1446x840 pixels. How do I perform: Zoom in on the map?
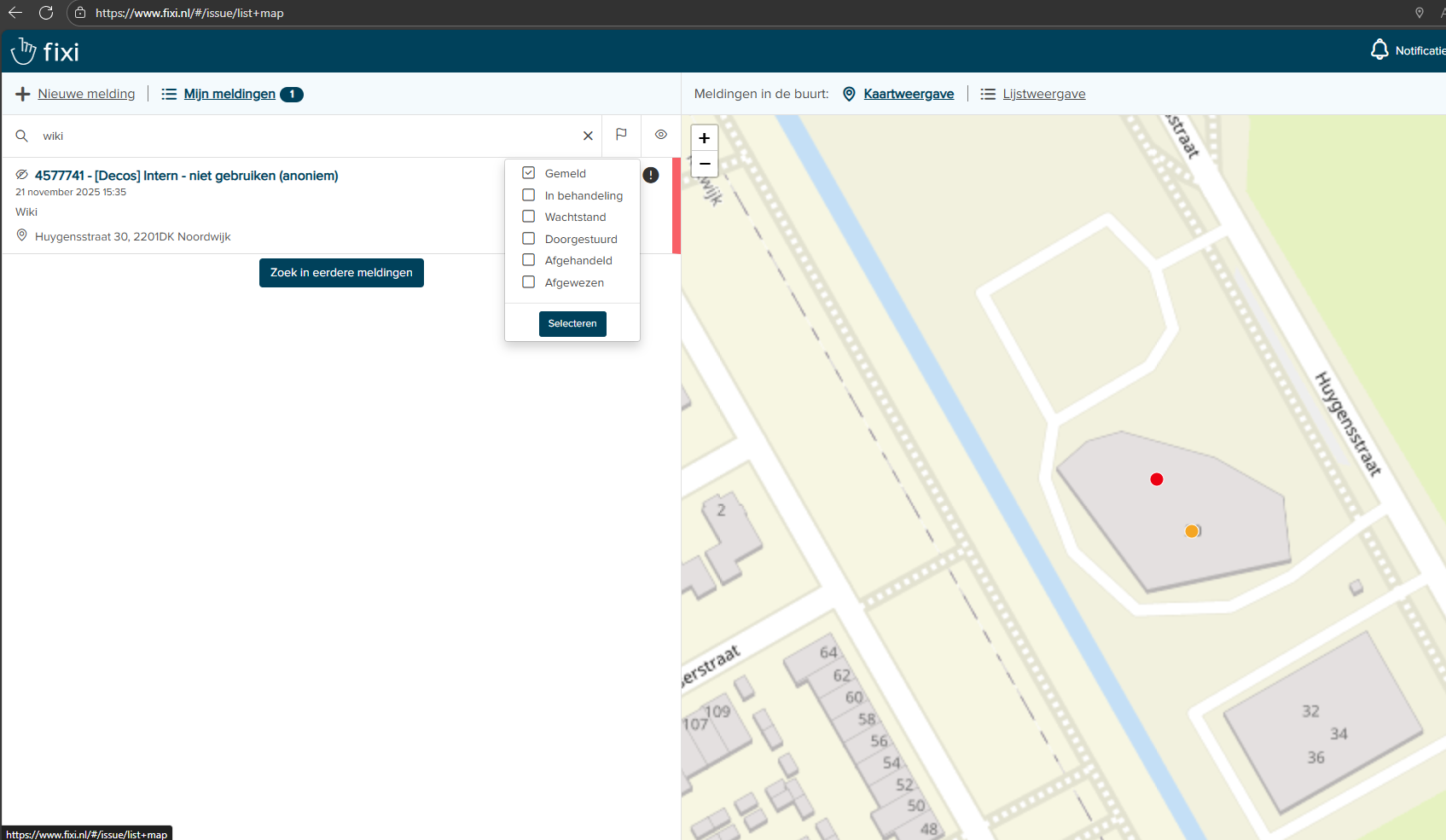tap(705, 138)
